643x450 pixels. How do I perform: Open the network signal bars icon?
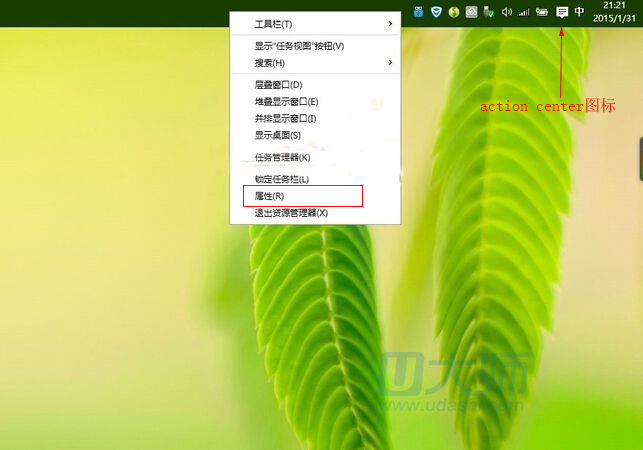[x=523, y=12]
